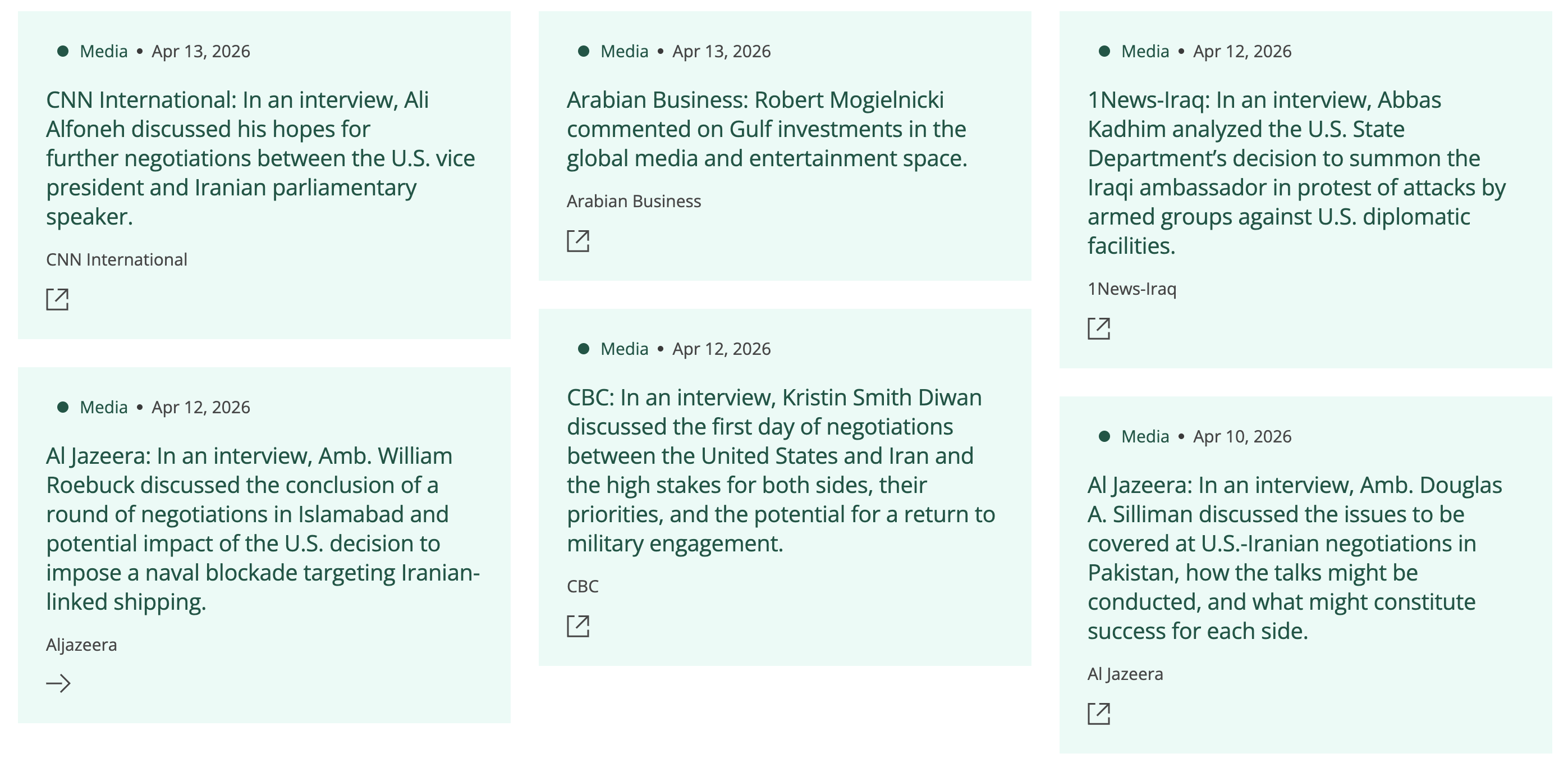This screenshot has height=767, width=1568.
Task: Click the 1News-Iraq source label
Action: pyautogui.click(x=1131, y=289)
